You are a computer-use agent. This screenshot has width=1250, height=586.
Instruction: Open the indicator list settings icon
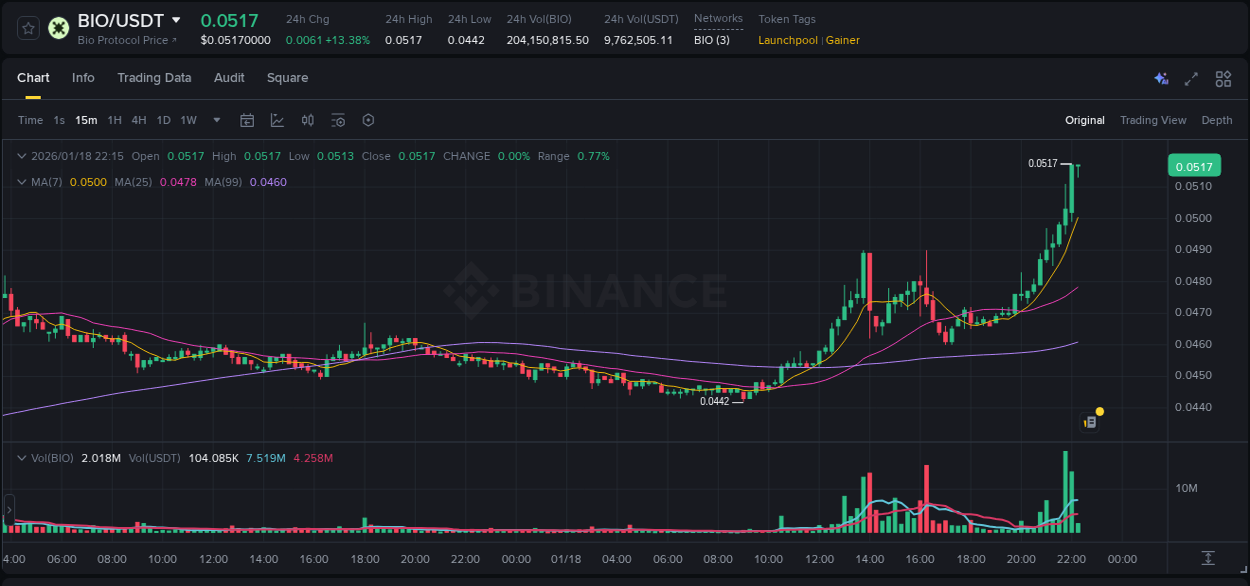click(338, 120)
